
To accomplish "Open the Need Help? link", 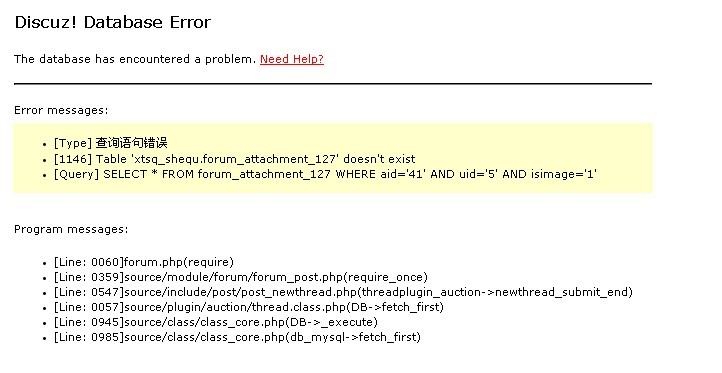I will point(291,59).
